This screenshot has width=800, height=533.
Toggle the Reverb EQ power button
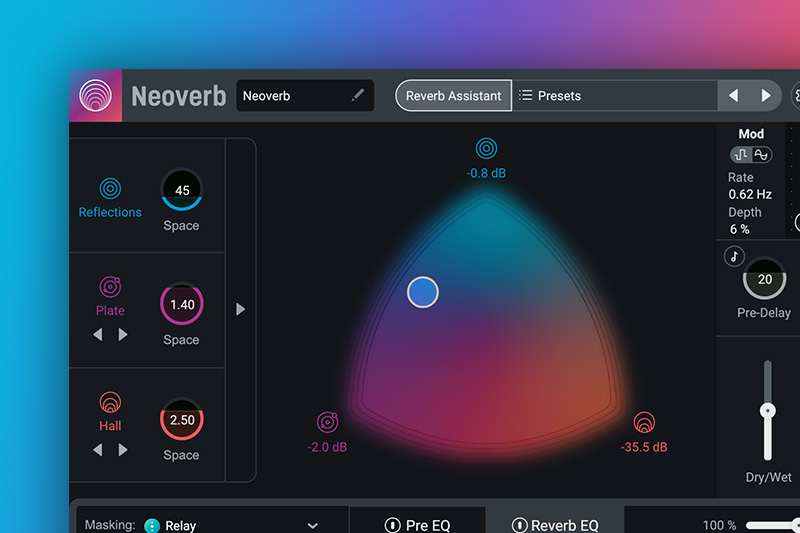[519, 525]
